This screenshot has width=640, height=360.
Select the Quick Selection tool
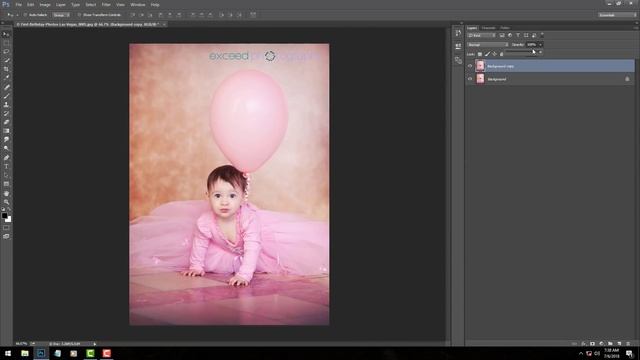(x=6, y=60)
